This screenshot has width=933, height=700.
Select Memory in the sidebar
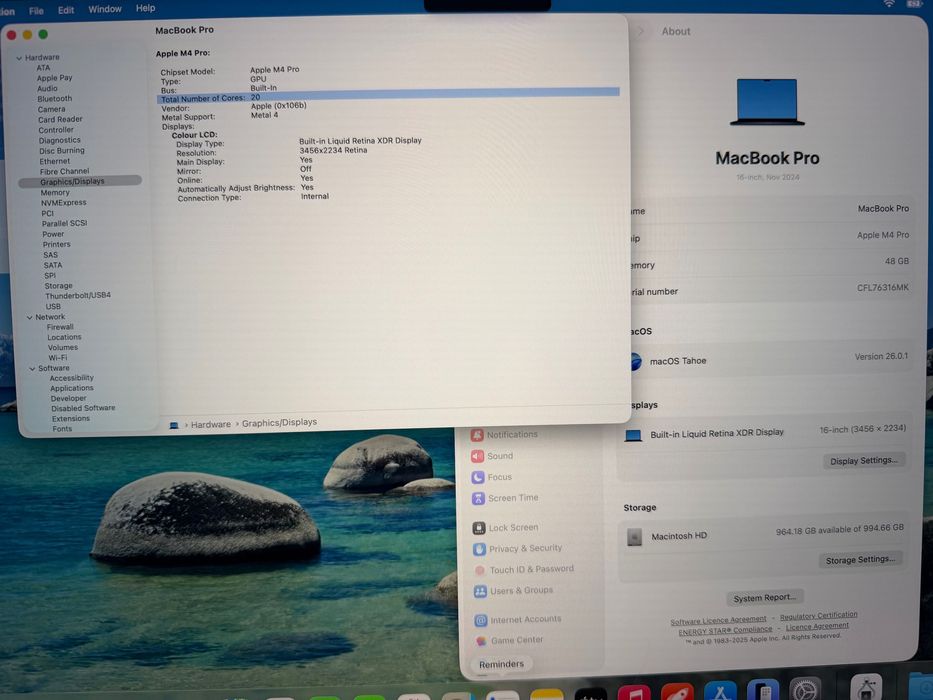[x=55, y=193]
